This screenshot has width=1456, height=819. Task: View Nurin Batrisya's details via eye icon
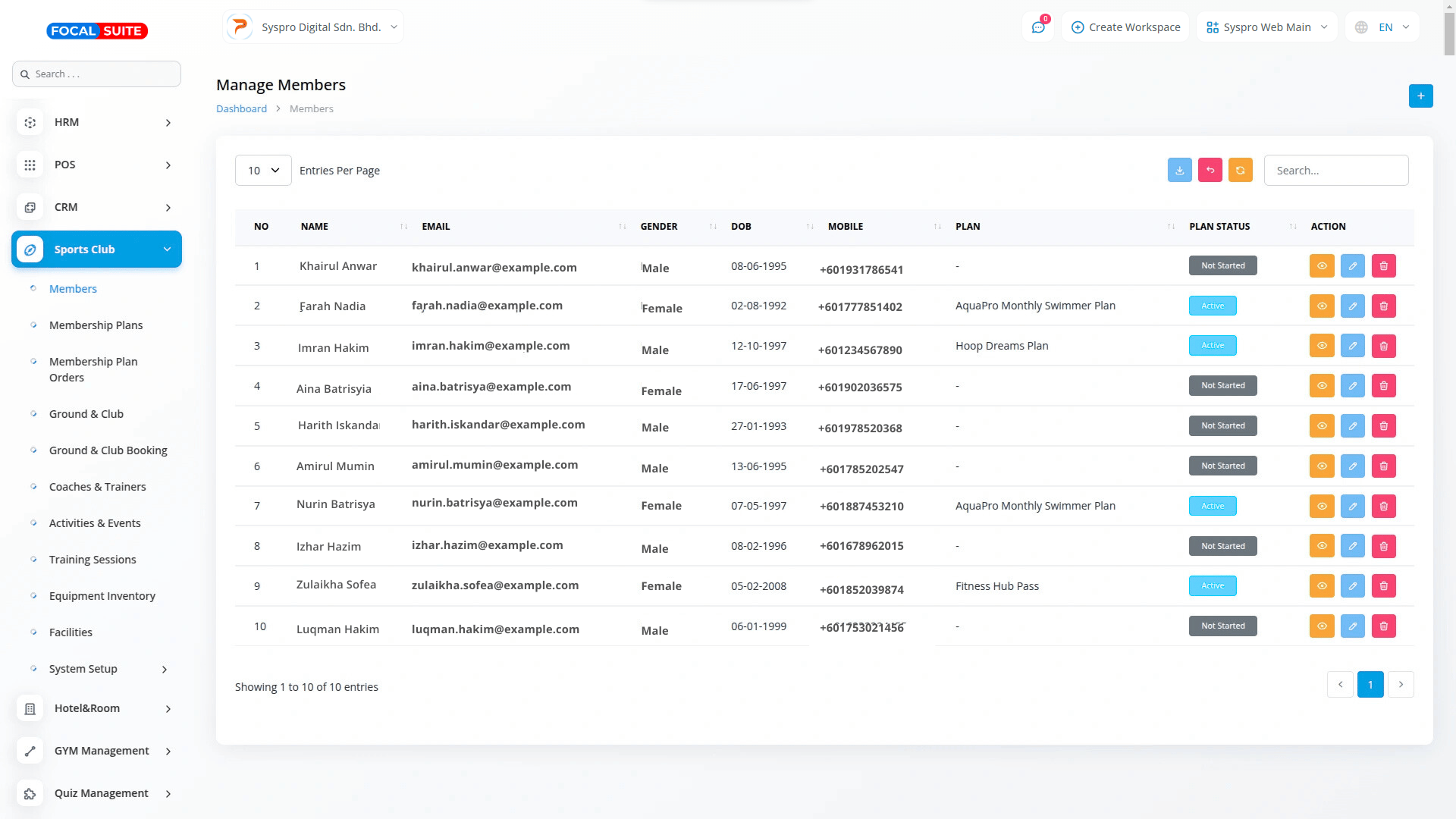coord(1321,507)
